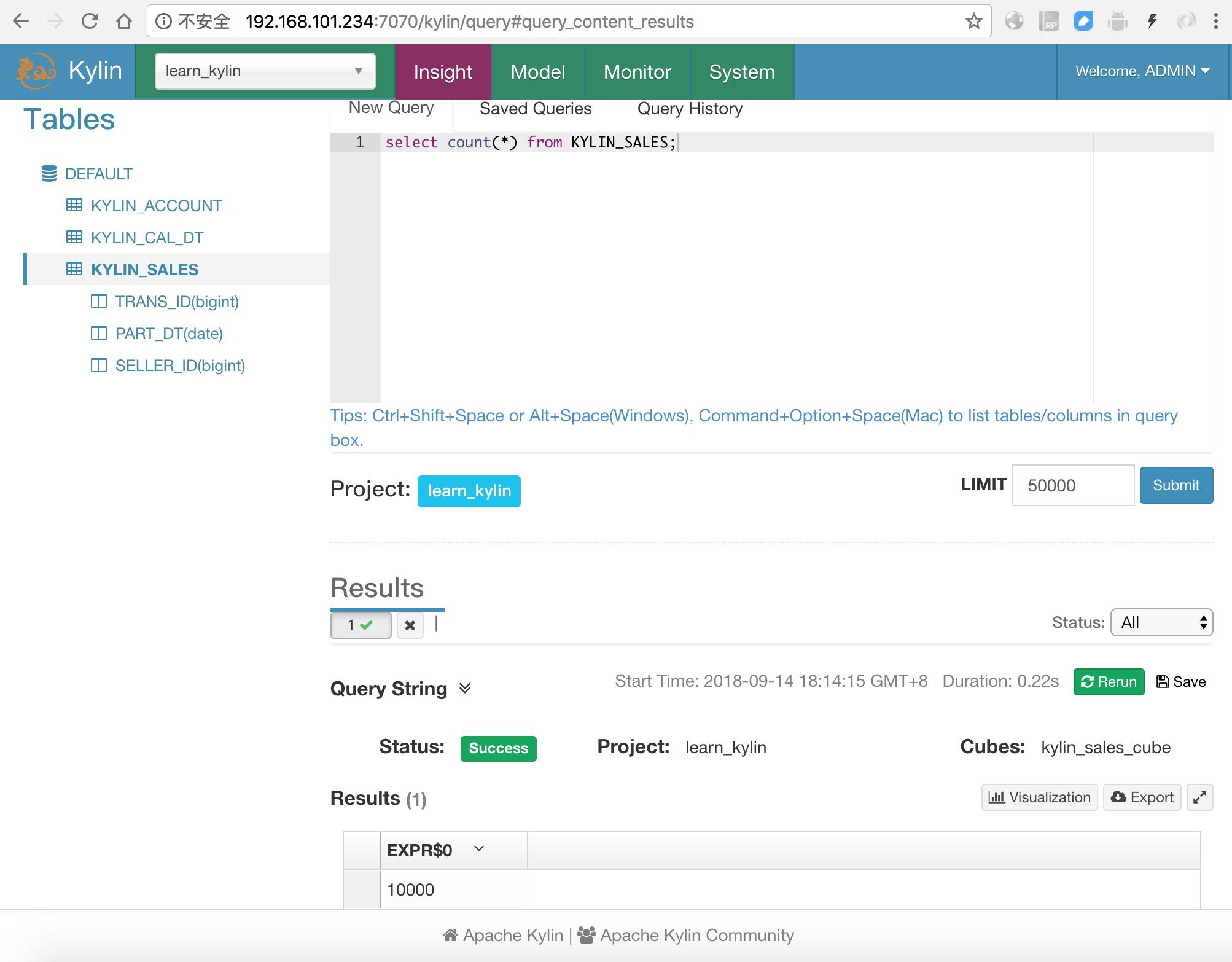Open the EXPR$0 column menu arrow
1232x962 pixels.
point(479,849)
